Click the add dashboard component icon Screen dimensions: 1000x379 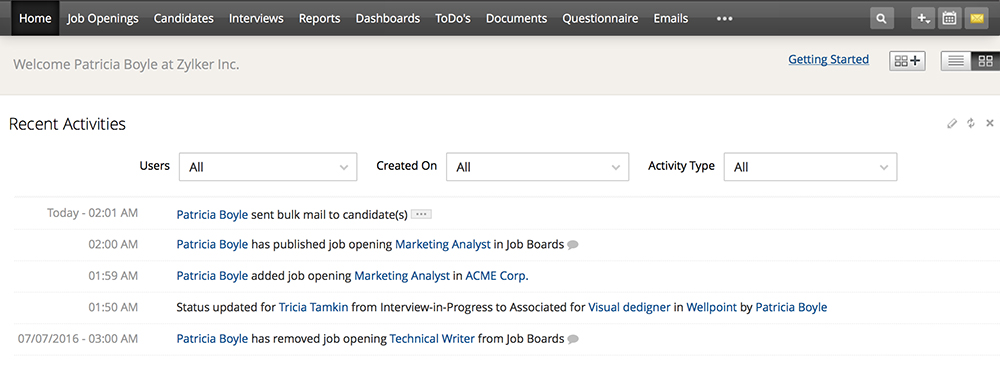tap(908, 61)
